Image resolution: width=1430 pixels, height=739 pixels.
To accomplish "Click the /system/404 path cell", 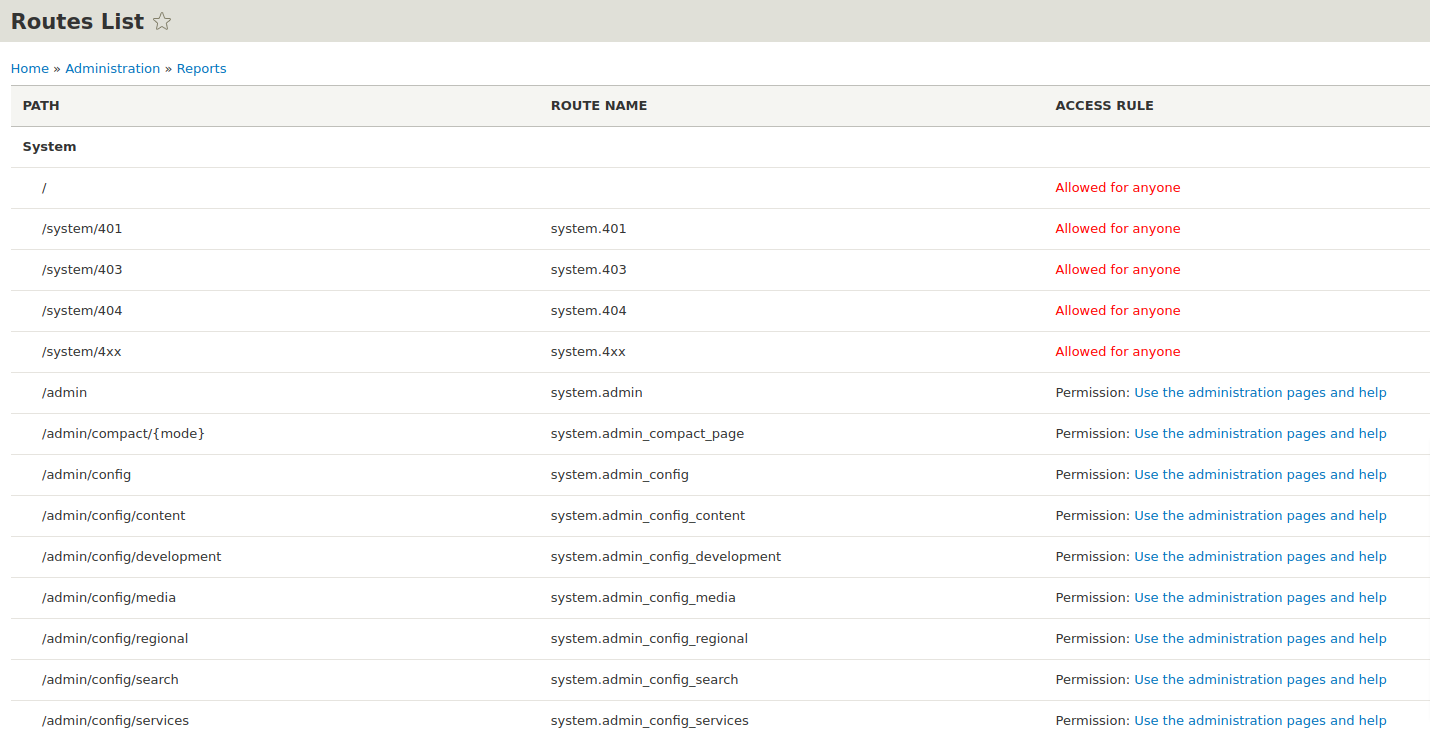I will [82, 311].
